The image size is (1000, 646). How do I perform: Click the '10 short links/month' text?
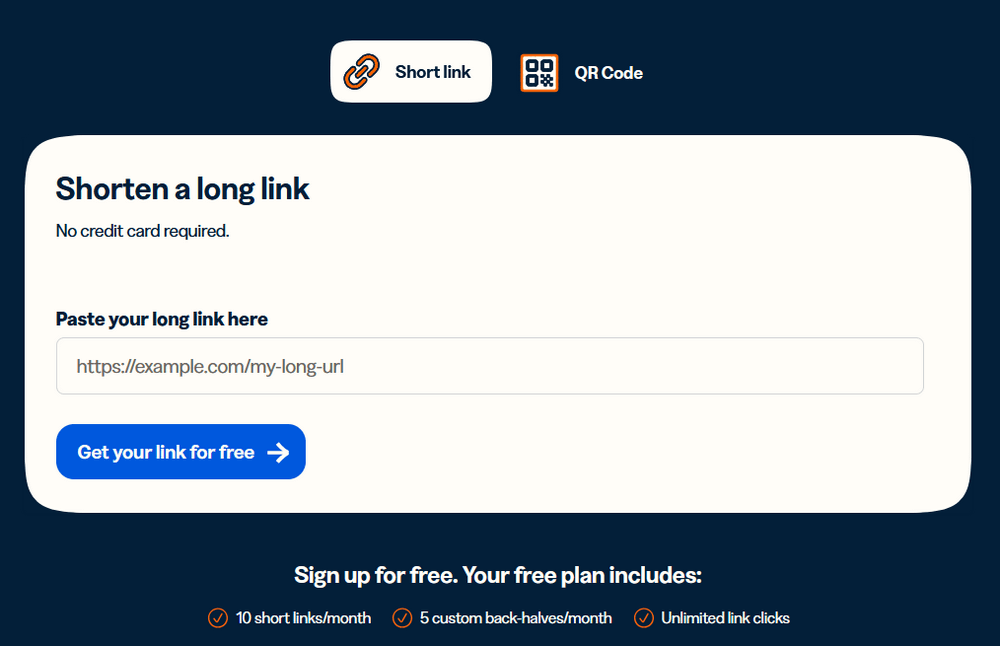click(304, 618)
